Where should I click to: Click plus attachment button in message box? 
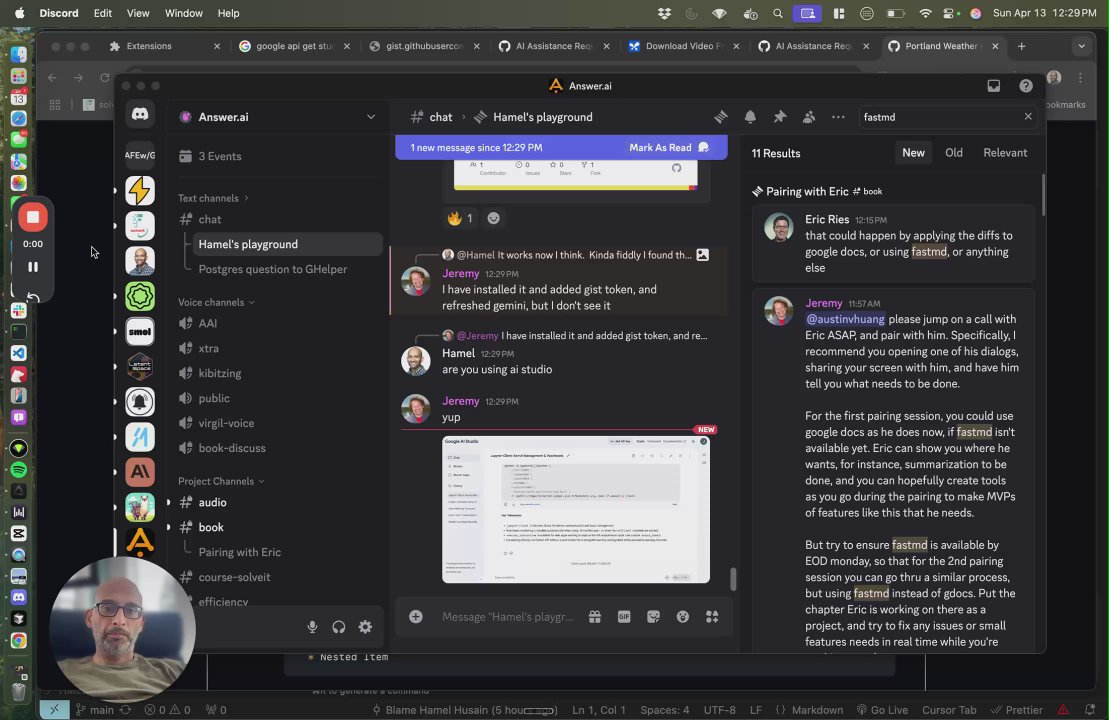(416, 617)
